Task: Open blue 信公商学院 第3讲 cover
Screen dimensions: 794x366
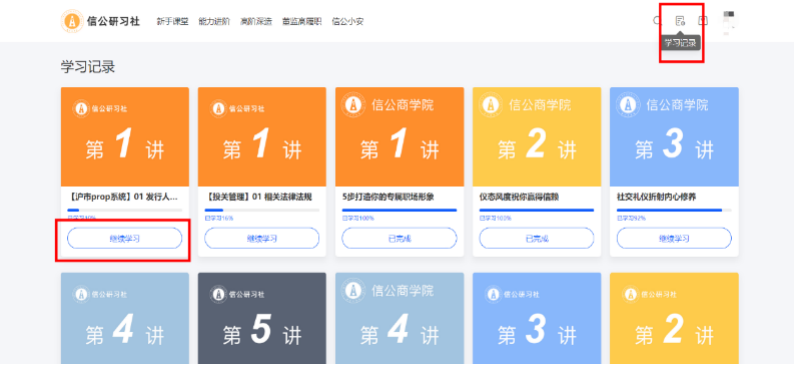Action: 674,137
